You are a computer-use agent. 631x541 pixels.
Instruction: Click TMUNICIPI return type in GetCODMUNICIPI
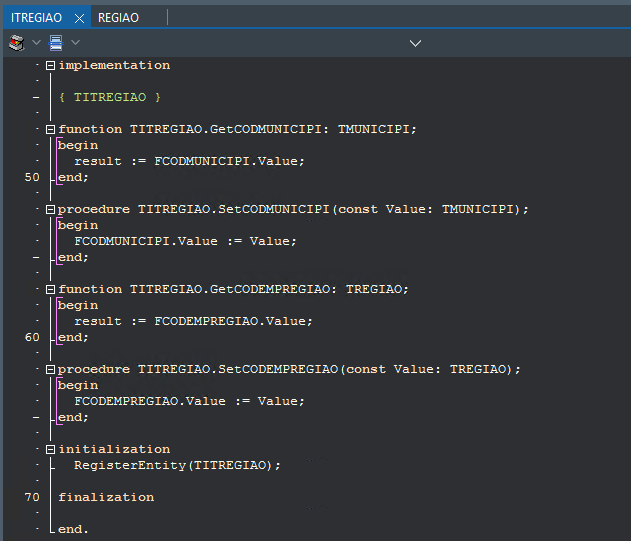coord(373,129)
